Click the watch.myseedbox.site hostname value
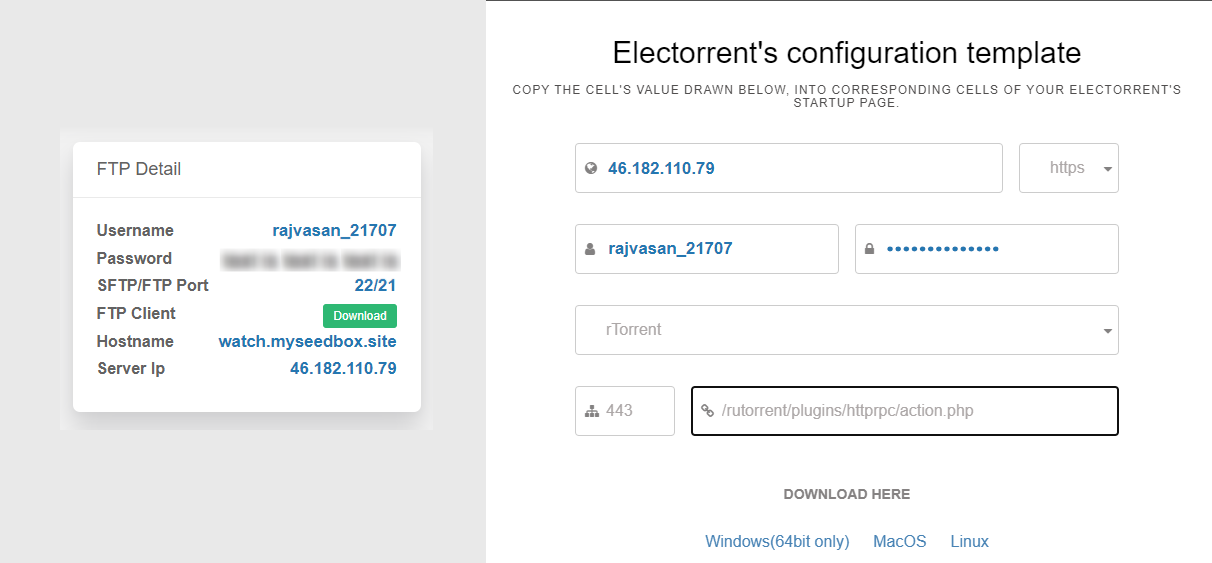The width and height of the screenshot is (1212, 563). coord(307,341)
